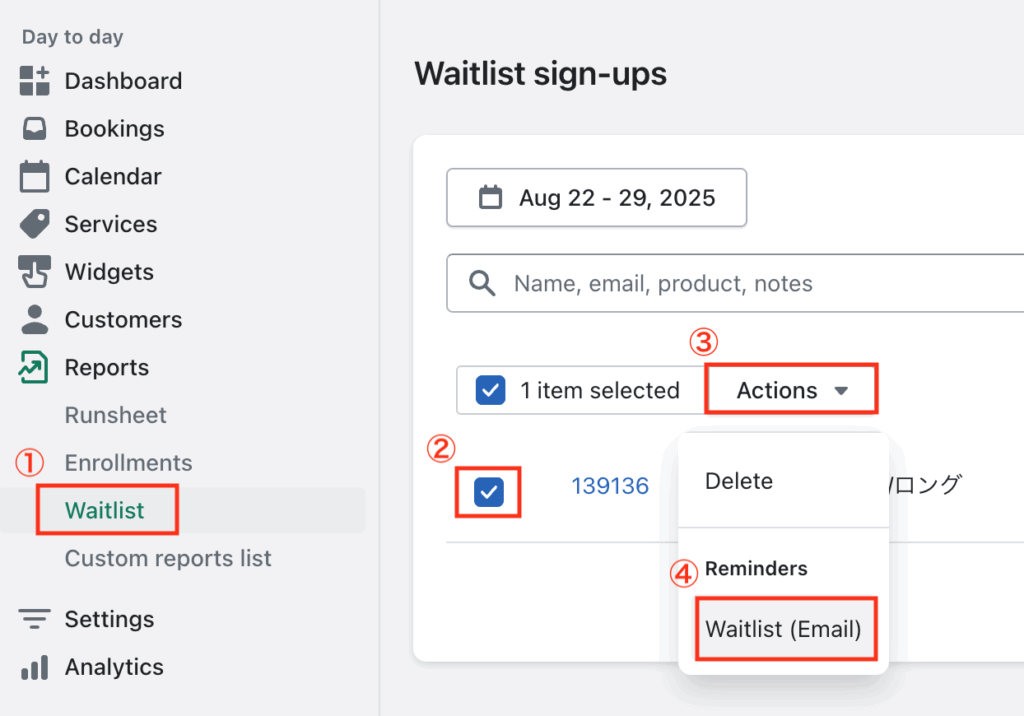Screen dimensions: 1024x716
Task: Click the Reports chart icon
Action: (35, 368)
